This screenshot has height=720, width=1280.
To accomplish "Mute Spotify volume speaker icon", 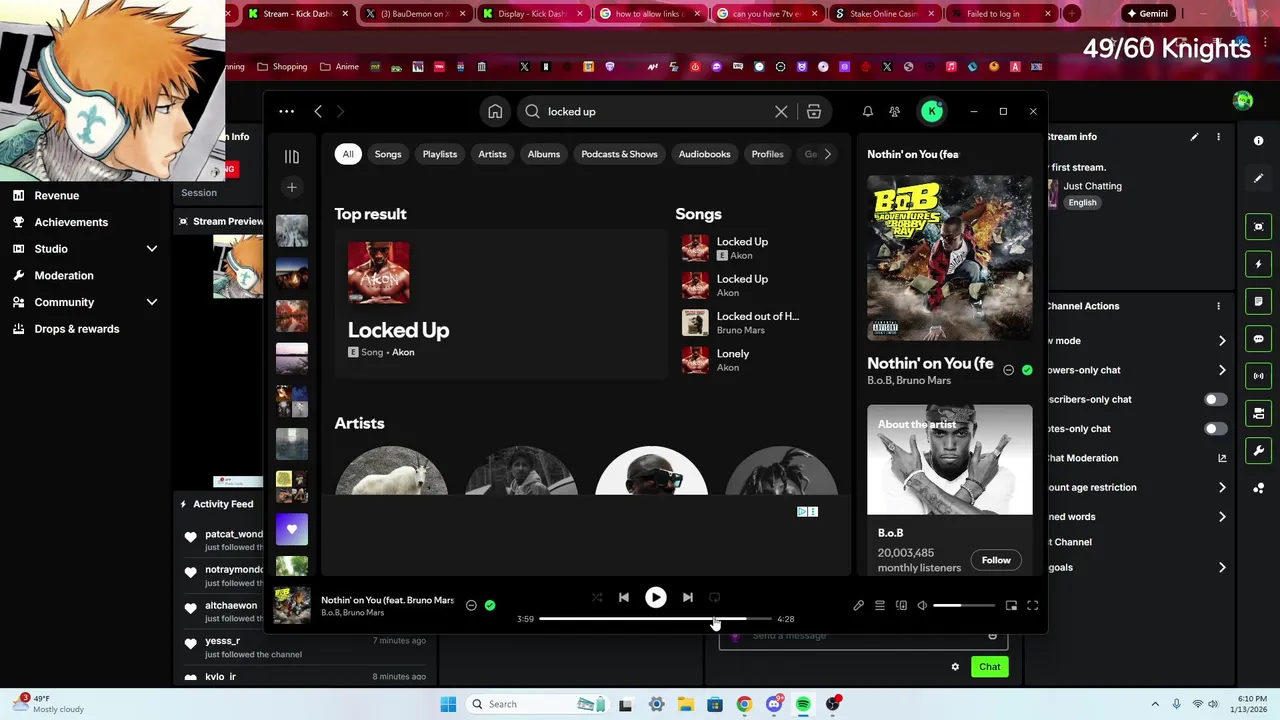I will 922,605.
